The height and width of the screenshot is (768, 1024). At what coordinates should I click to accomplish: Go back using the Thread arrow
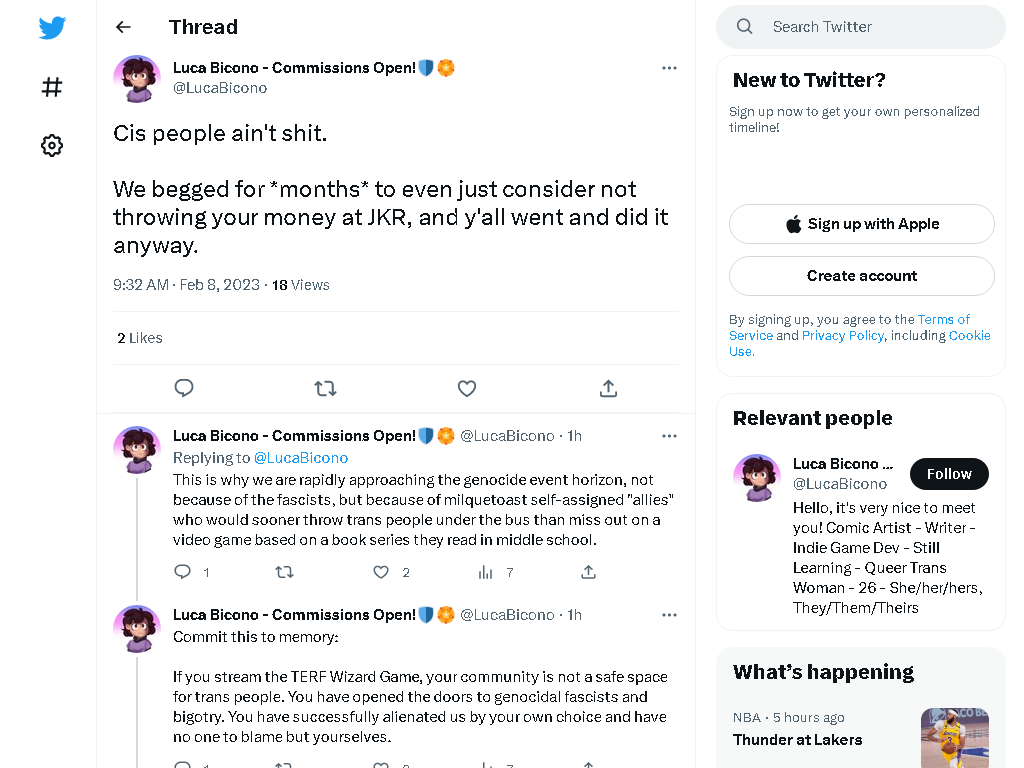pyautogui.click(x=123, y=27)
